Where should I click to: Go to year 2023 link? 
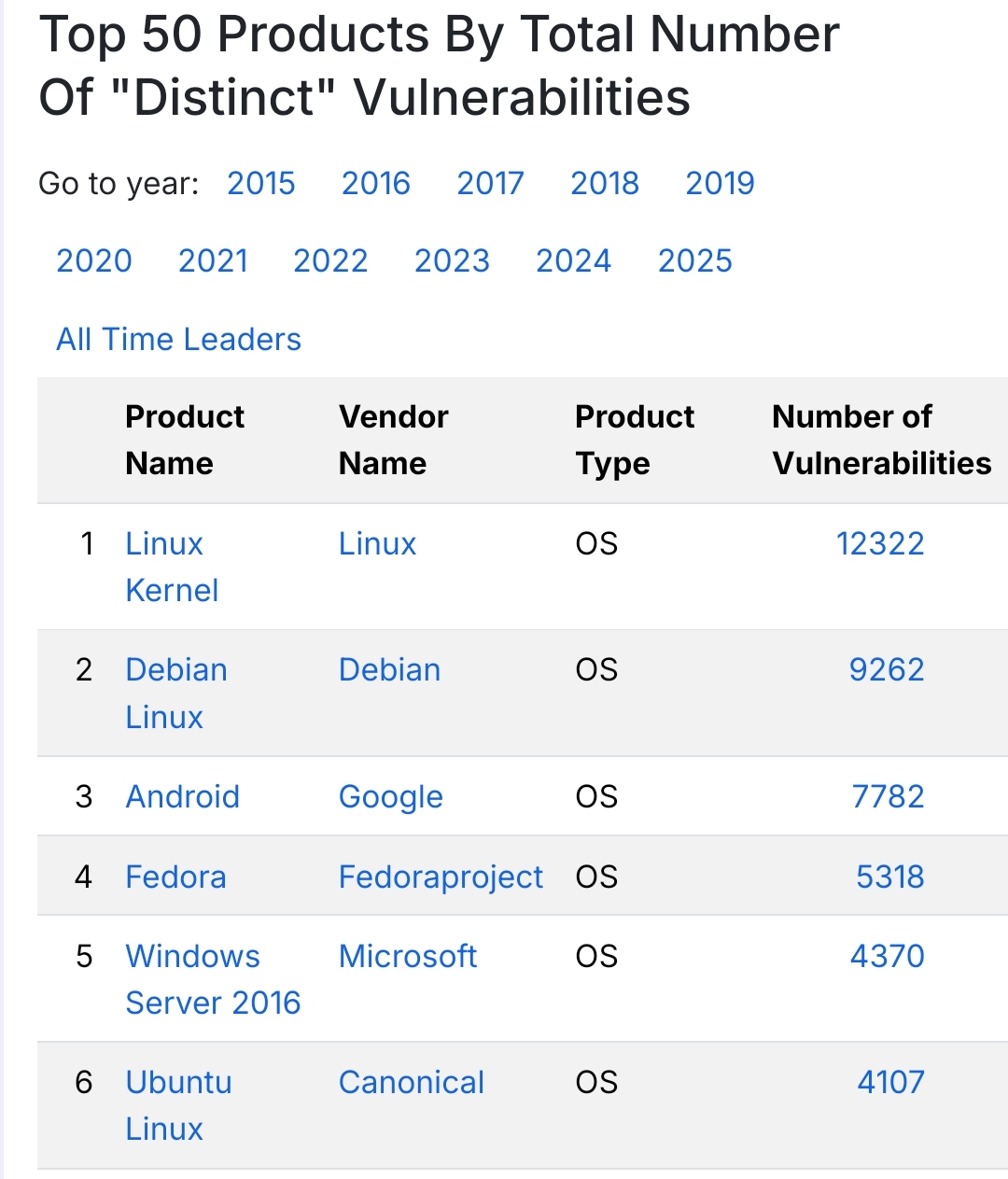[452, 260]
